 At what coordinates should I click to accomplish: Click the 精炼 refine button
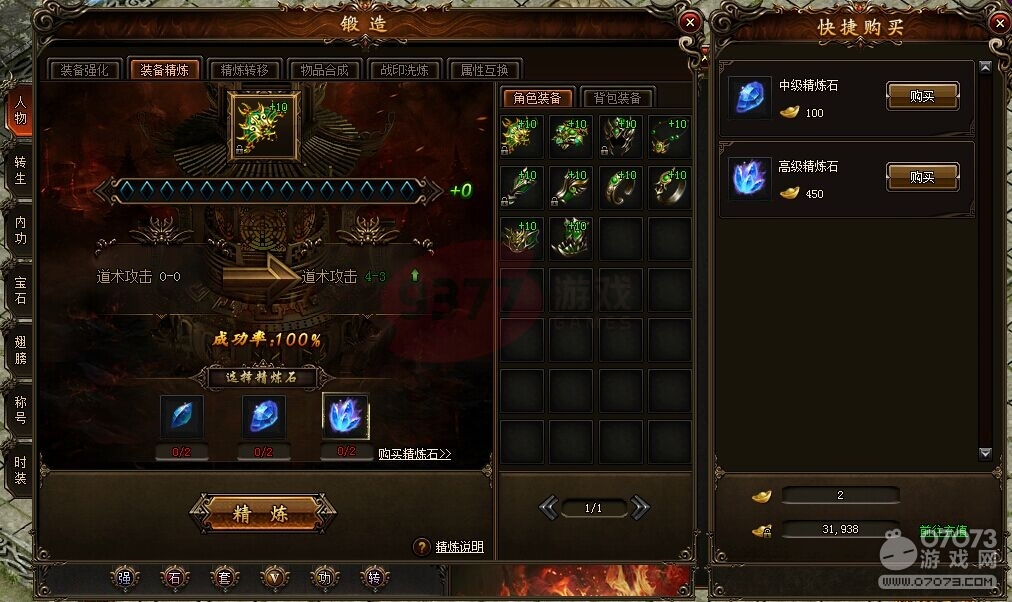[x=262, y=514]
